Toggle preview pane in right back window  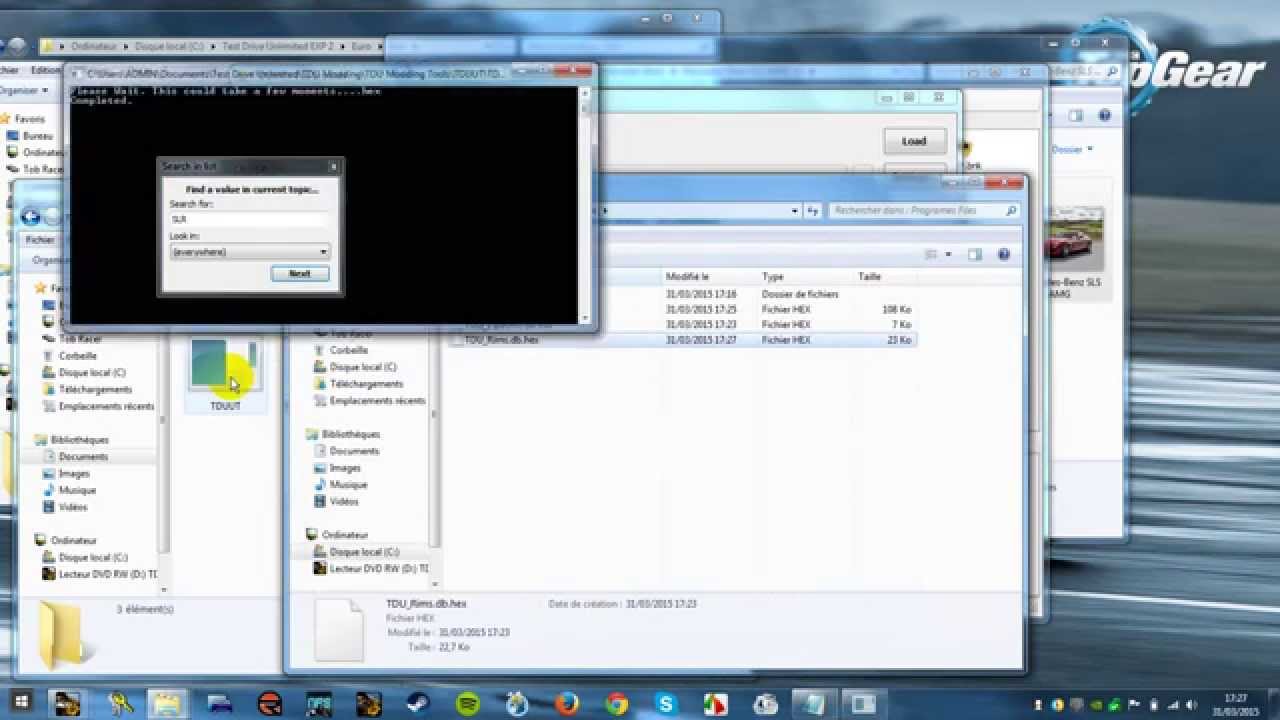[1076, 116]
